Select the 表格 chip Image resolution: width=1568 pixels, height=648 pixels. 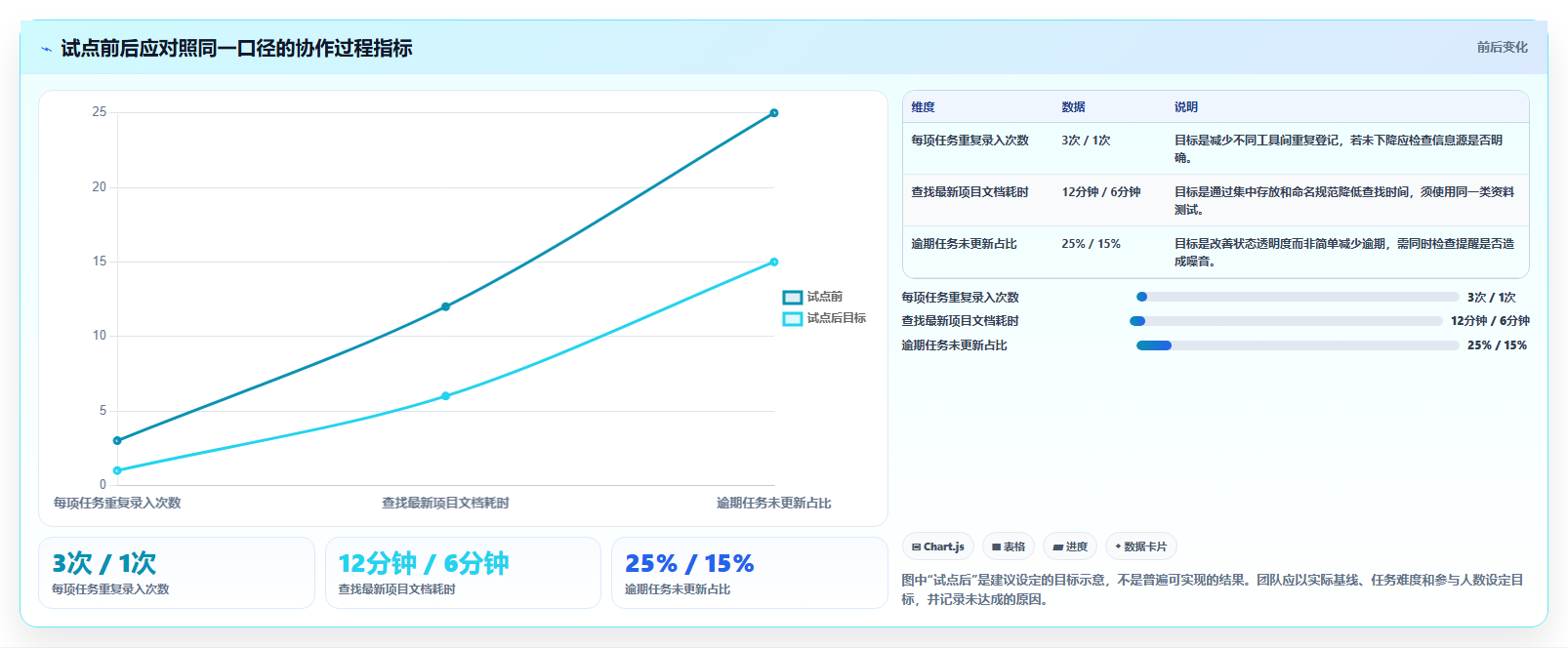(1009, 547)
